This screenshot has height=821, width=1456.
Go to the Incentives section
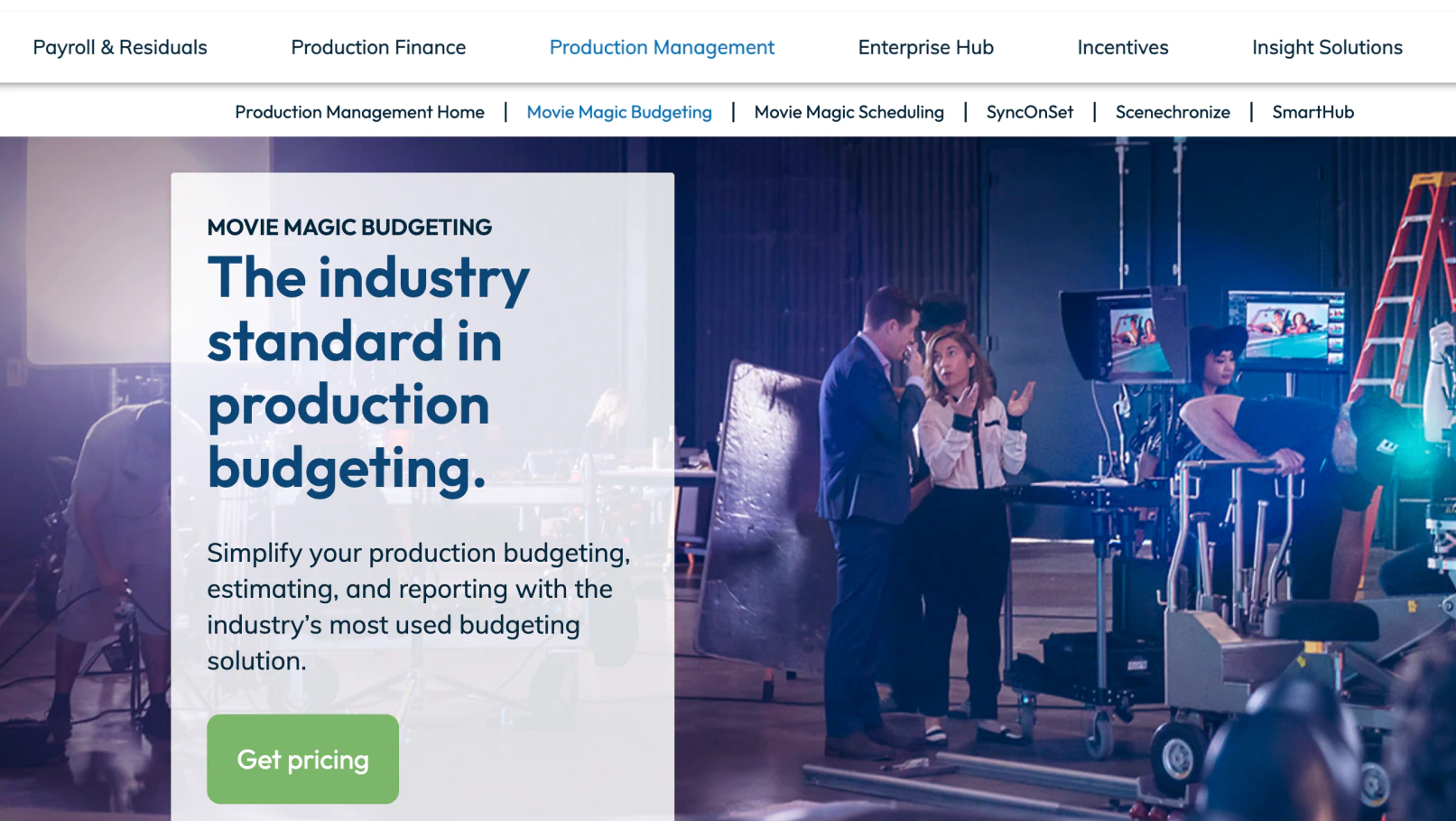click(1123, 47)
